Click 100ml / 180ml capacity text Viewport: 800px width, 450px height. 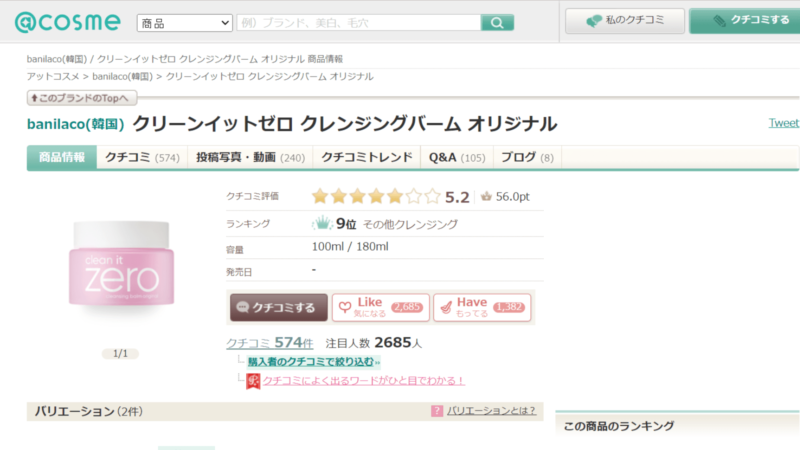coord(350,247)
